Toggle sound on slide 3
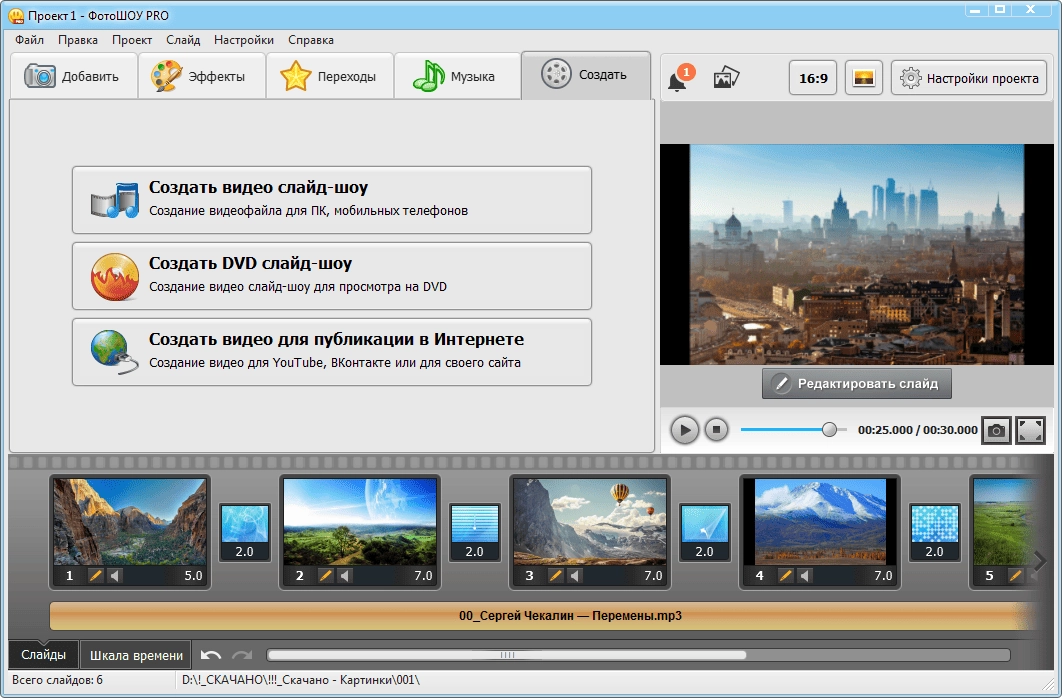1062x698 pixels. tap(575, 575)
